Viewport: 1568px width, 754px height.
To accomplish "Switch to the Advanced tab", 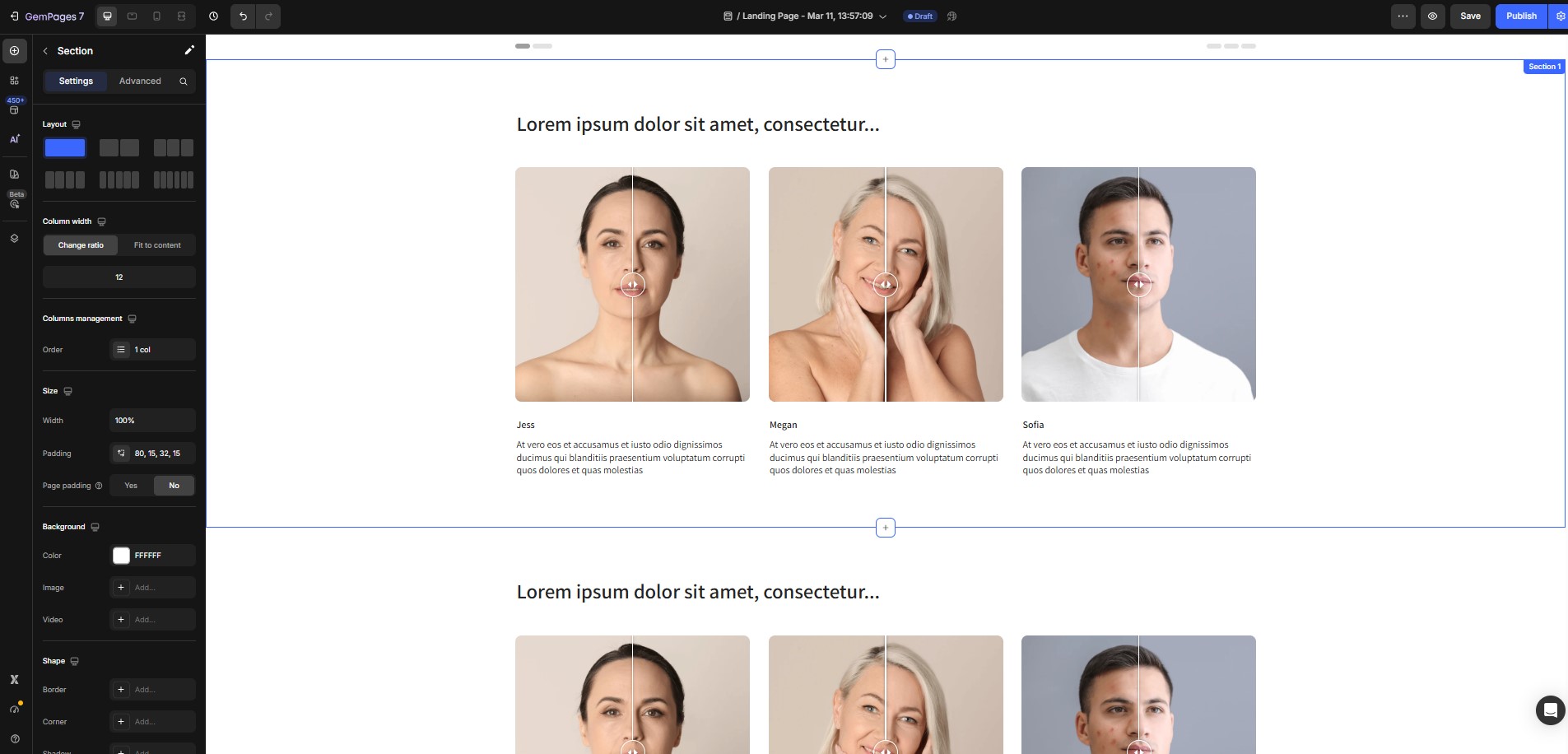I will tap(140, 81).
